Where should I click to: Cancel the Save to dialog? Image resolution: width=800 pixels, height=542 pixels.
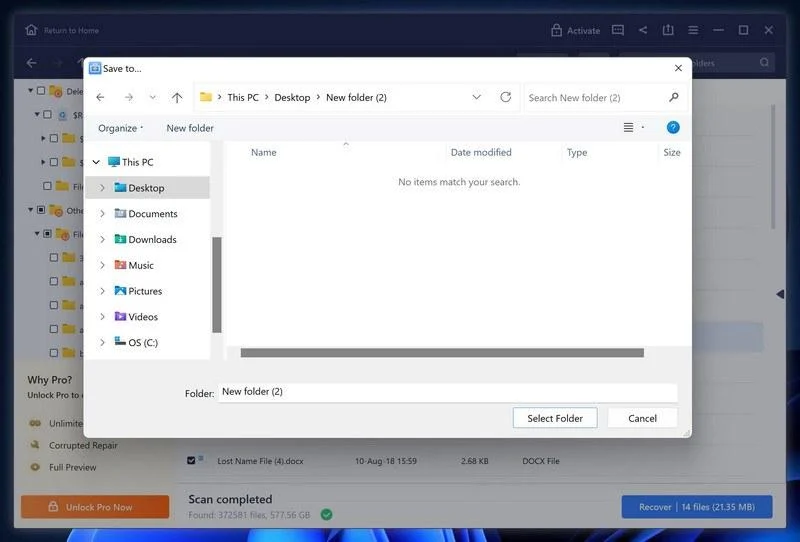click(x=642, y=418)
